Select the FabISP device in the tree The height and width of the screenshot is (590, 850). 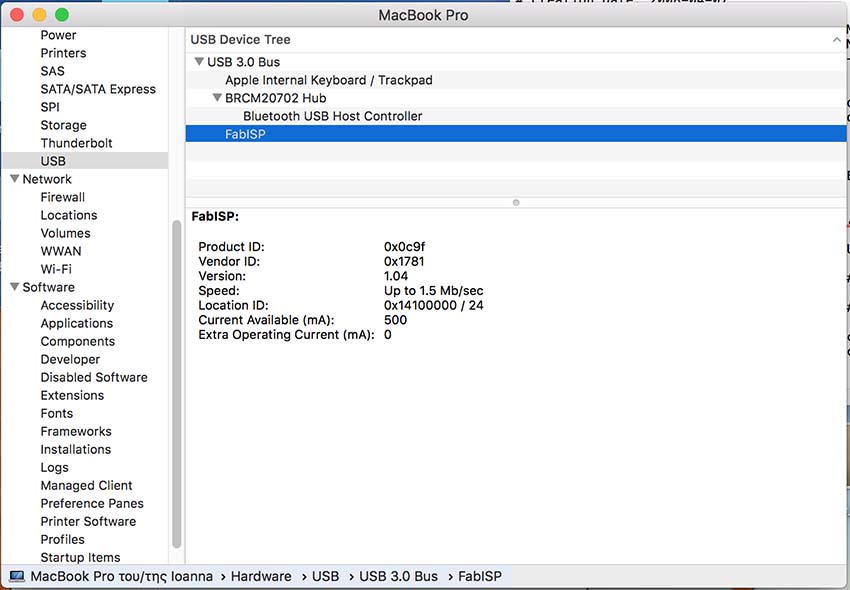click(x=245, y=133)
